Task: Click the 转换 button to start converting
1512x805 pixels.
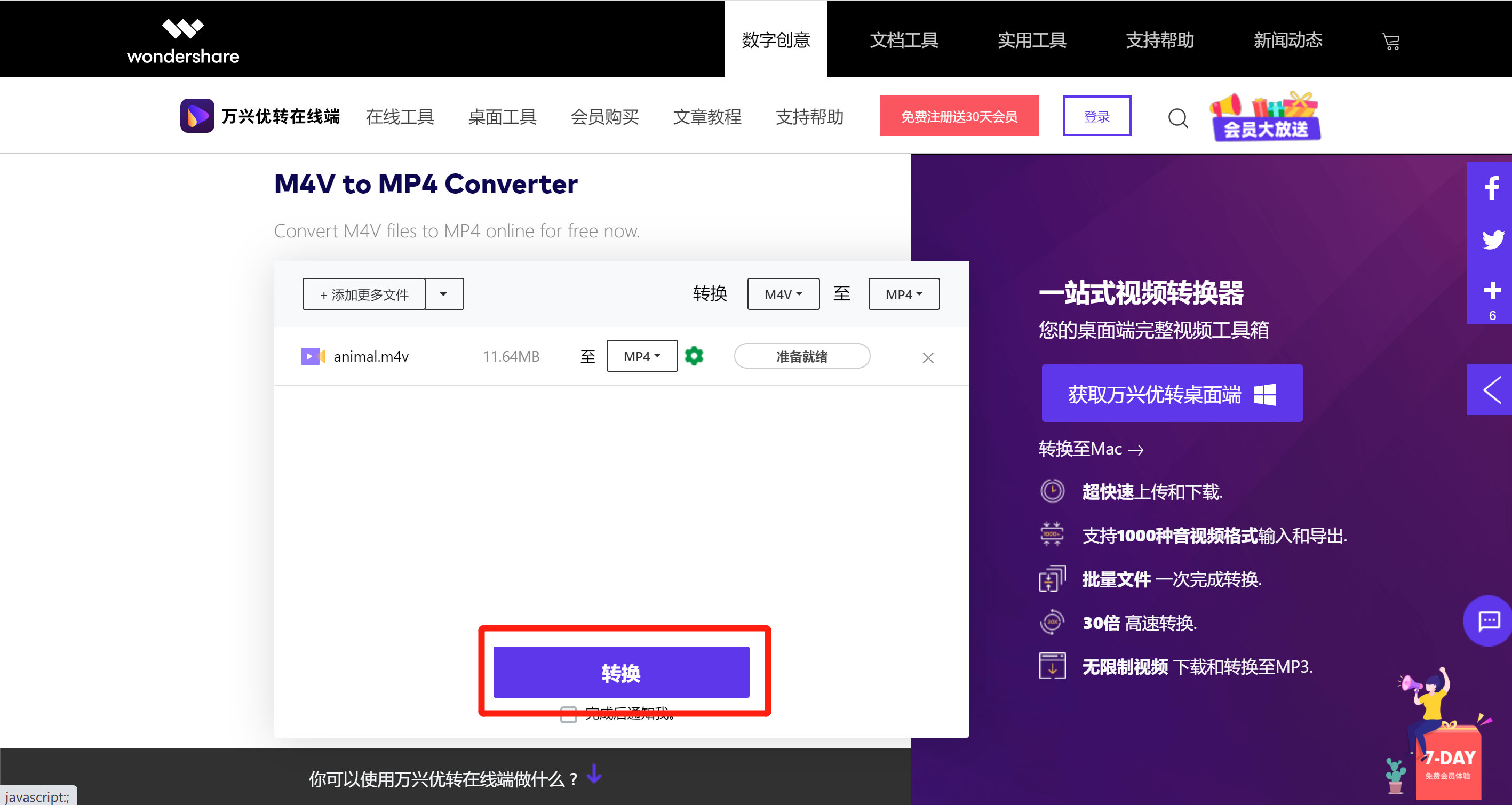Action: (x=621, y=672)
